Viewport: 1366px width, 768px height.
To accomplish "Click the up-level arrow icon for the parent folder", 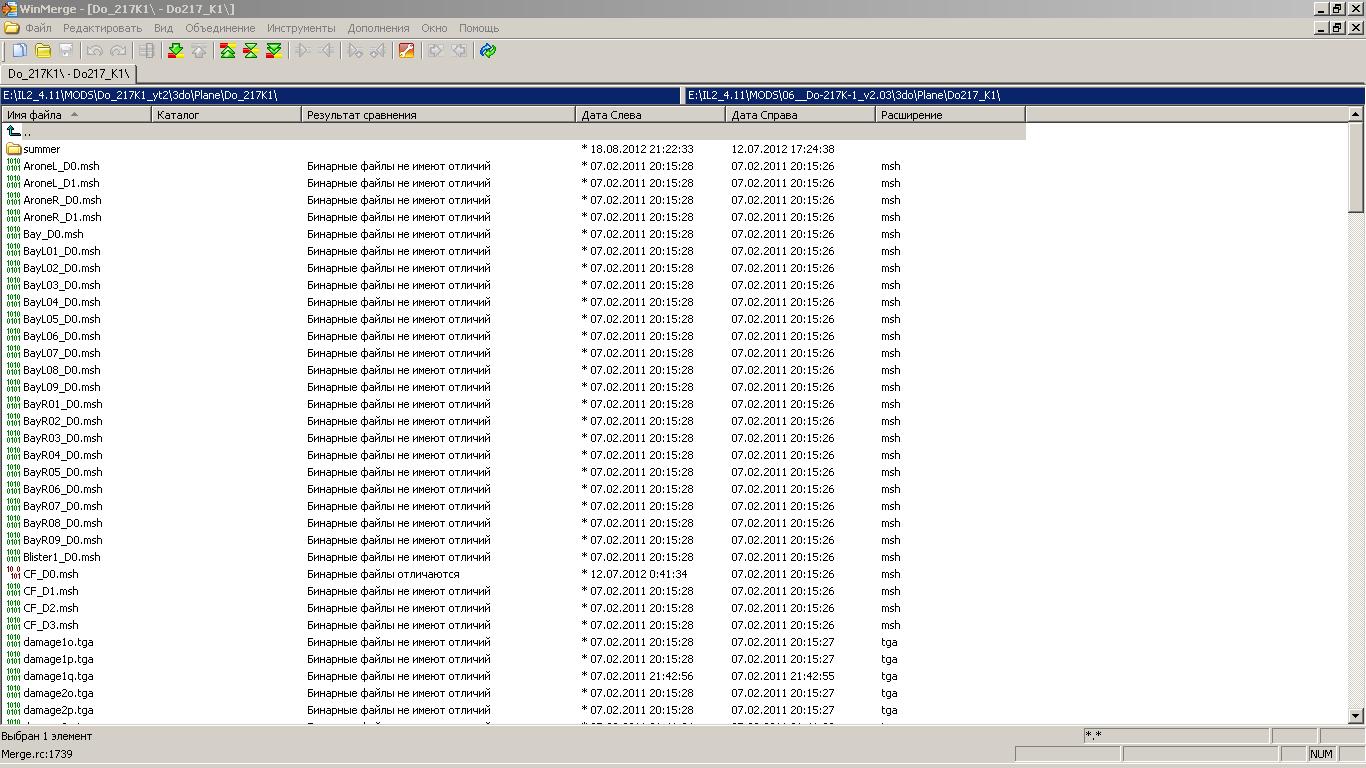I will coord(14,131).
